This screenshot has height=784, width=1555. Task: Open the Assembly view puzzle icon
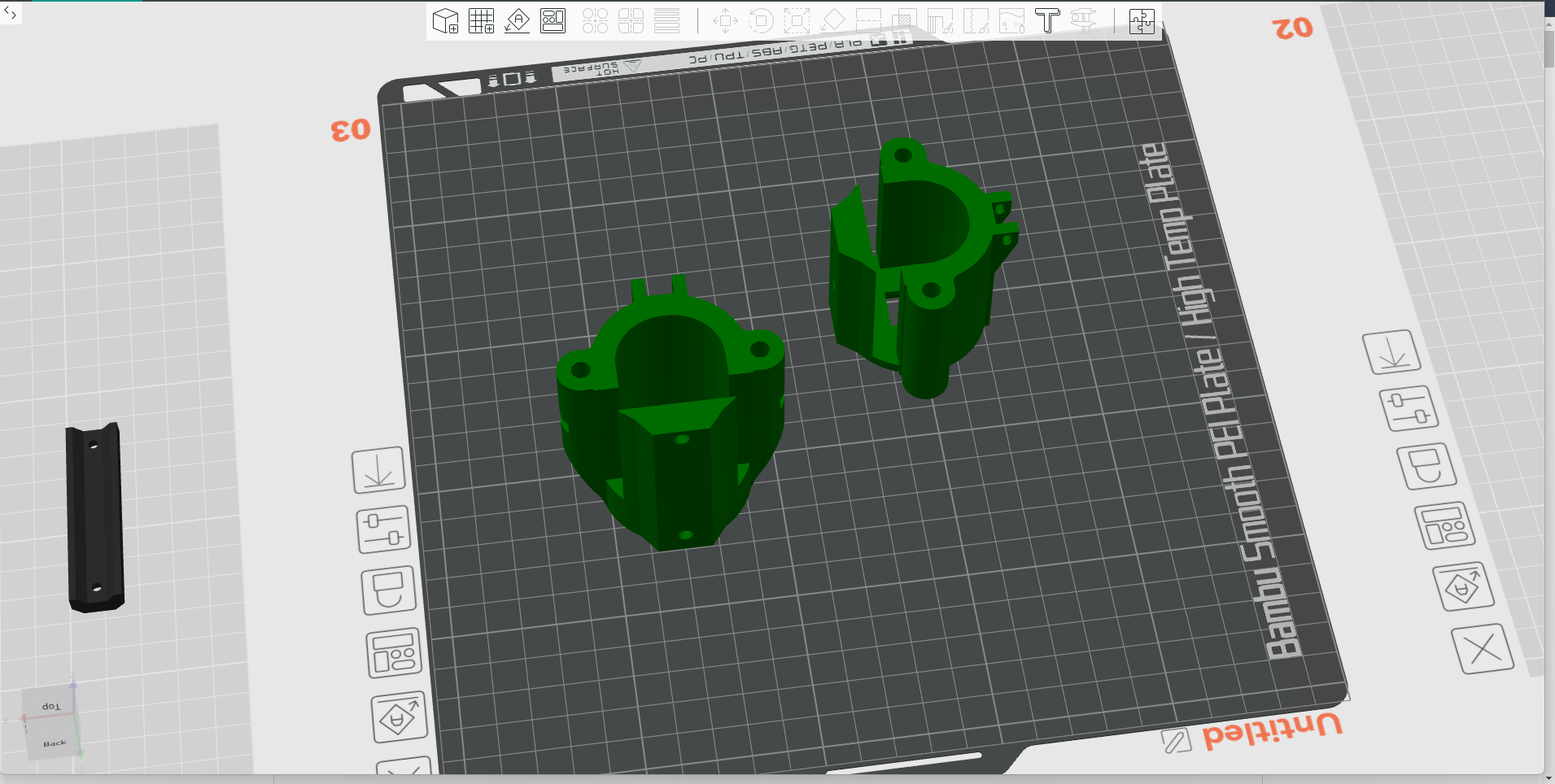(x=1142, y=21)
